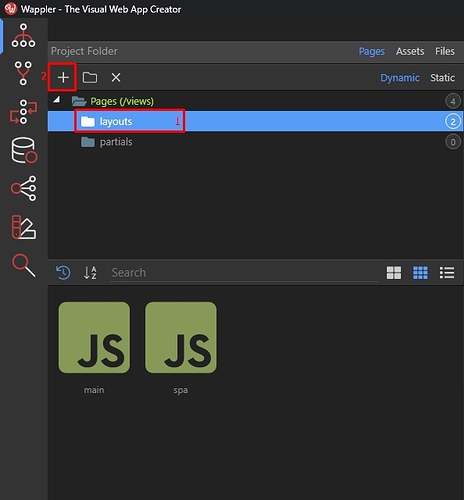Viewport: 464px width, 500px height.
Task: Click the search input field
Action: [244, 273]
